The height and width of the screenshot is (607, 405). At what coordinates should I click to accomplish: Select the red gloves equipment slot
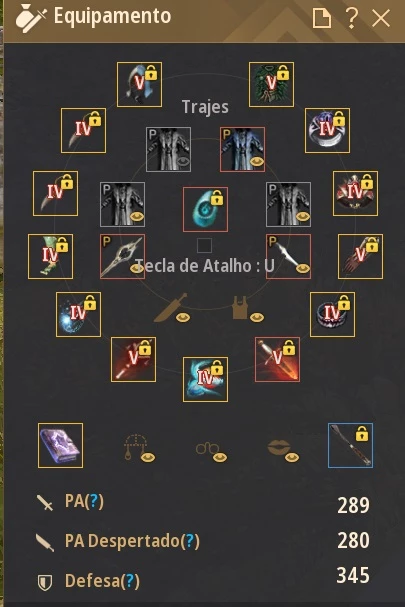point(360,256)
